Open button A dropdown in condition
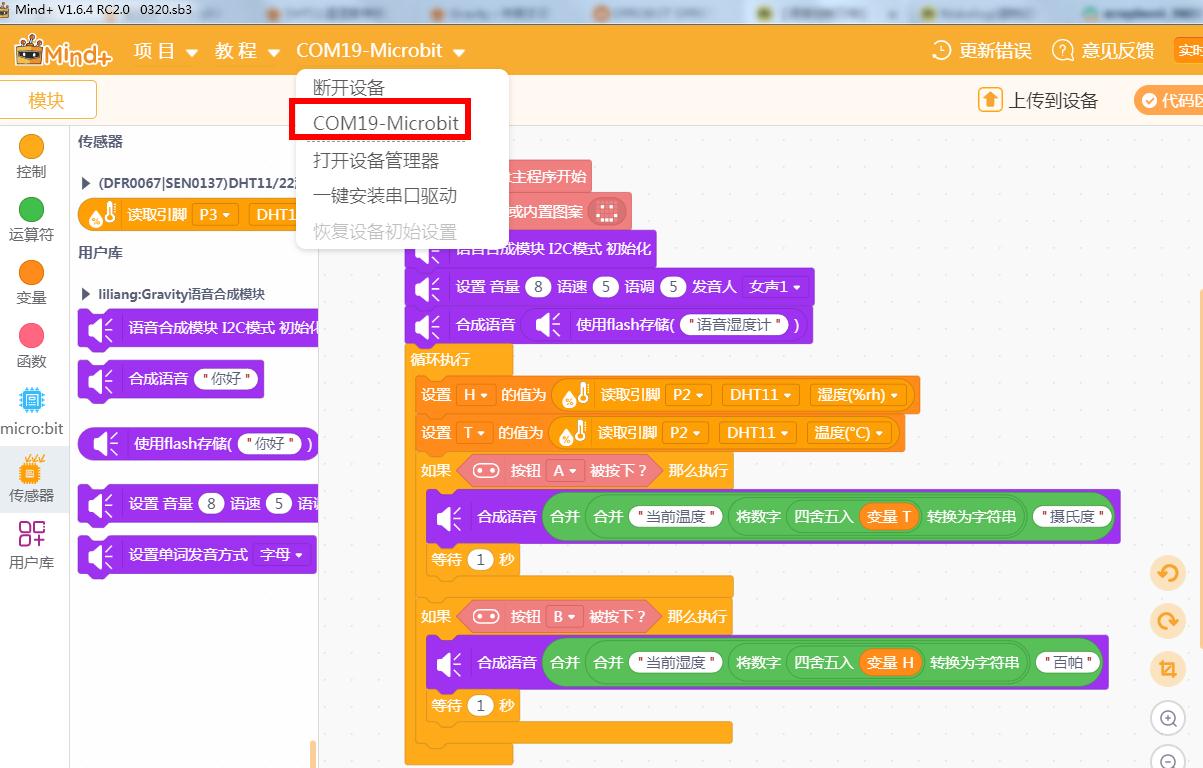 coord(564,470)
